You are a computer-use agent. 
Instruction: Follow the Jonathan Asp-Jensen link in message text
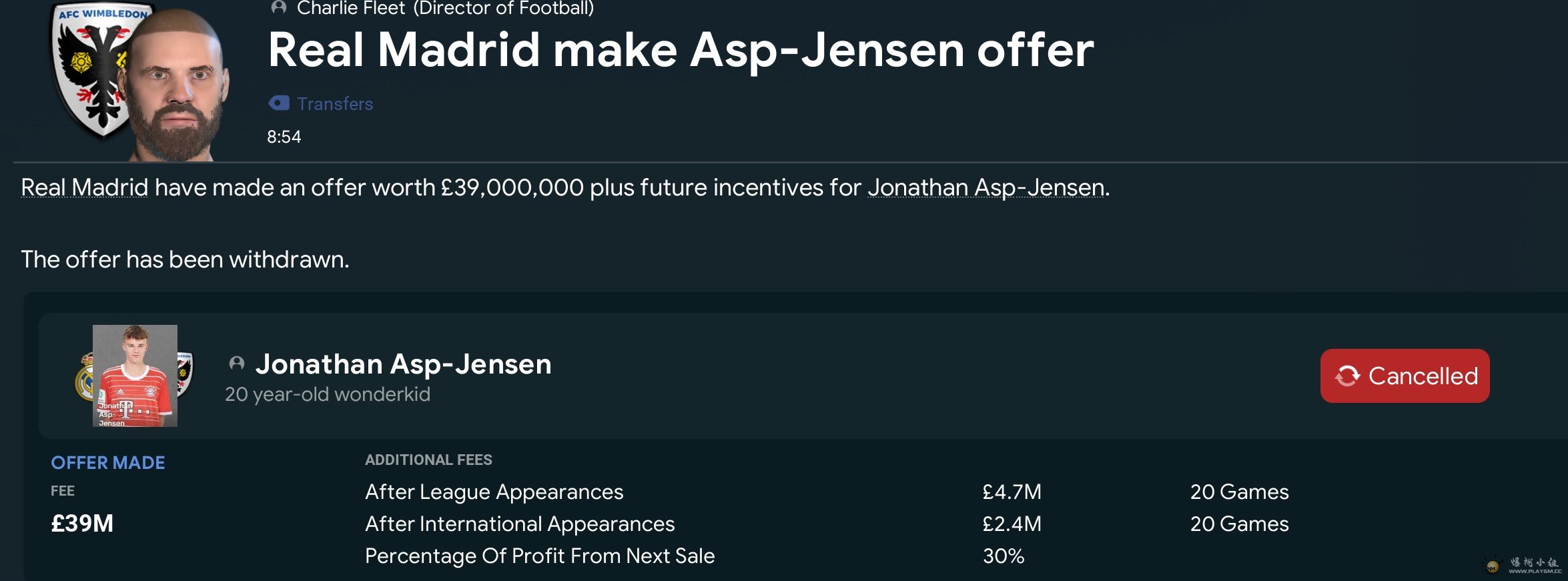pyautogui.click(x=986, y=187)
